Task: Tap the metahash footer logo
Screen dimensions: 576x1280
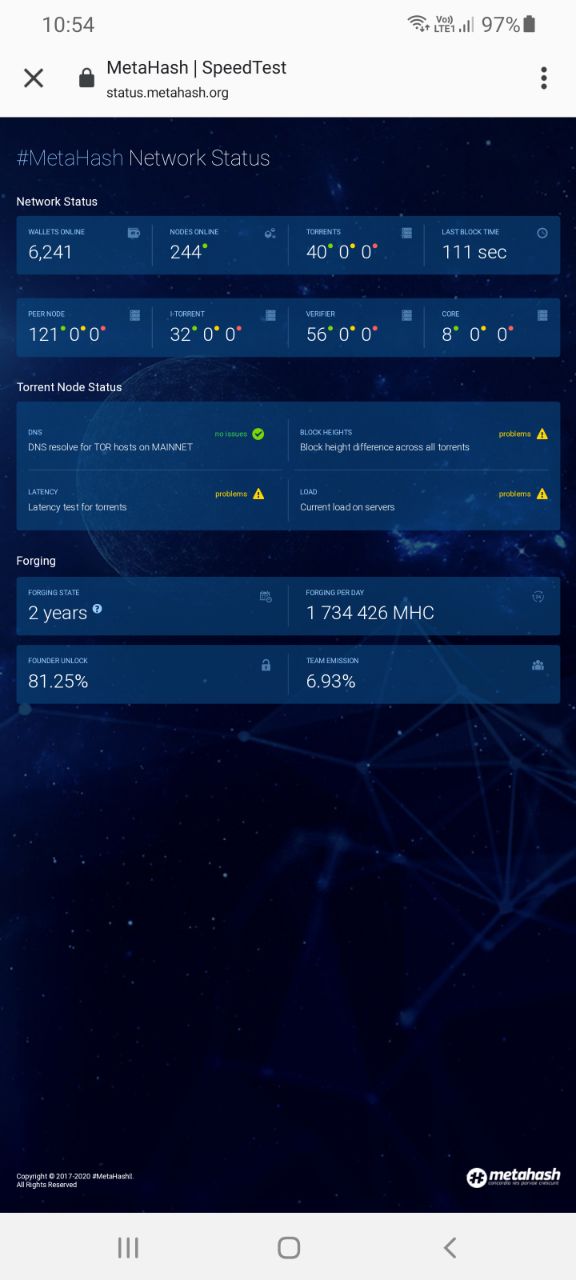Action: coord(513,1177)
